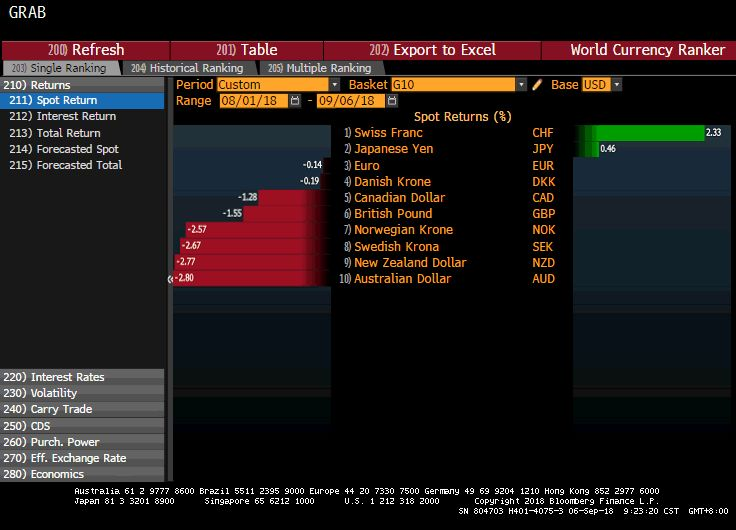This screenshot has height=530, width=736.
Task: Click the red -2.80 Australian Dollar bar
Action: click(253, 278)
